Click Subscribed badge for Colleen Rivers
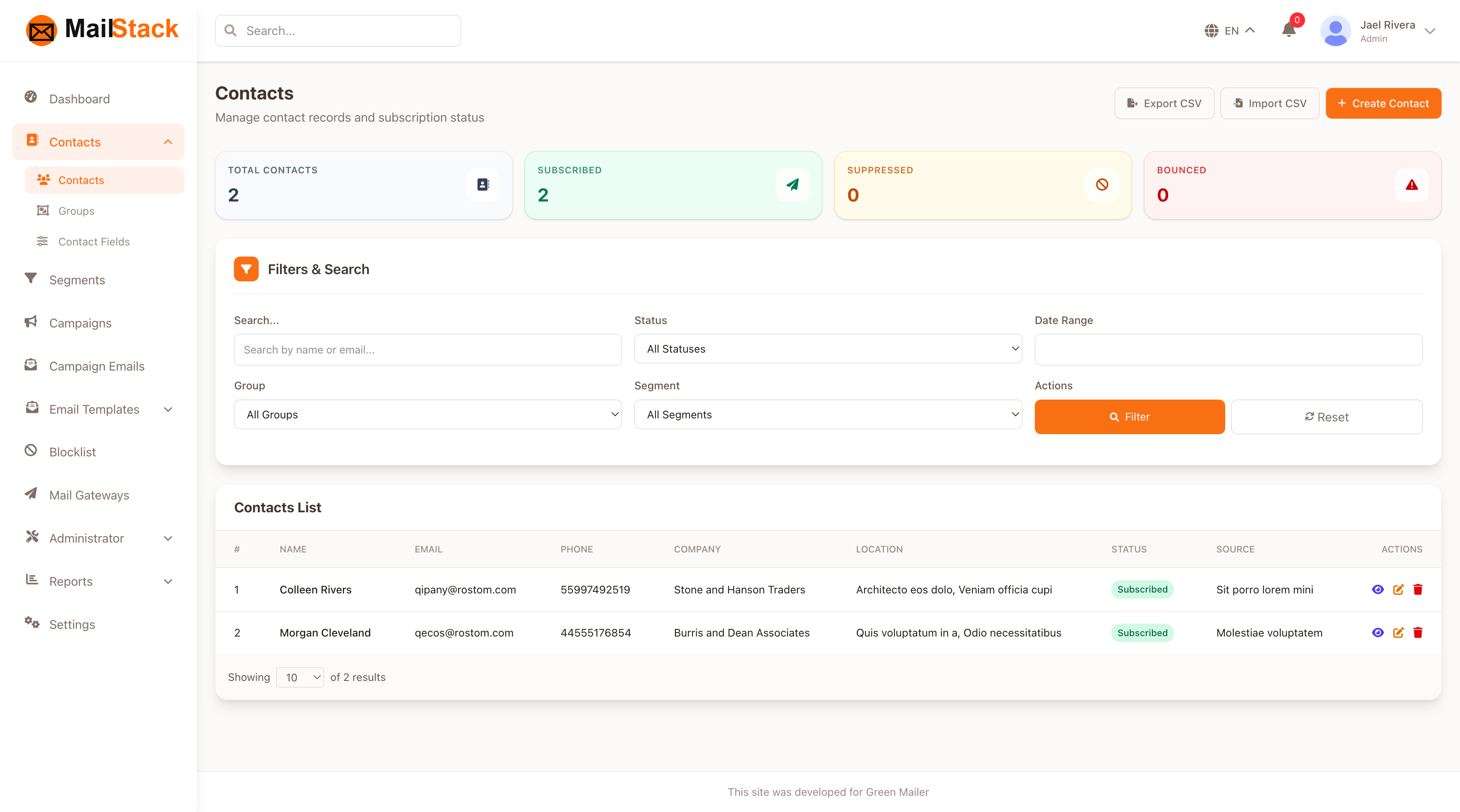The image size is (1460, 812). (1142, 589)
